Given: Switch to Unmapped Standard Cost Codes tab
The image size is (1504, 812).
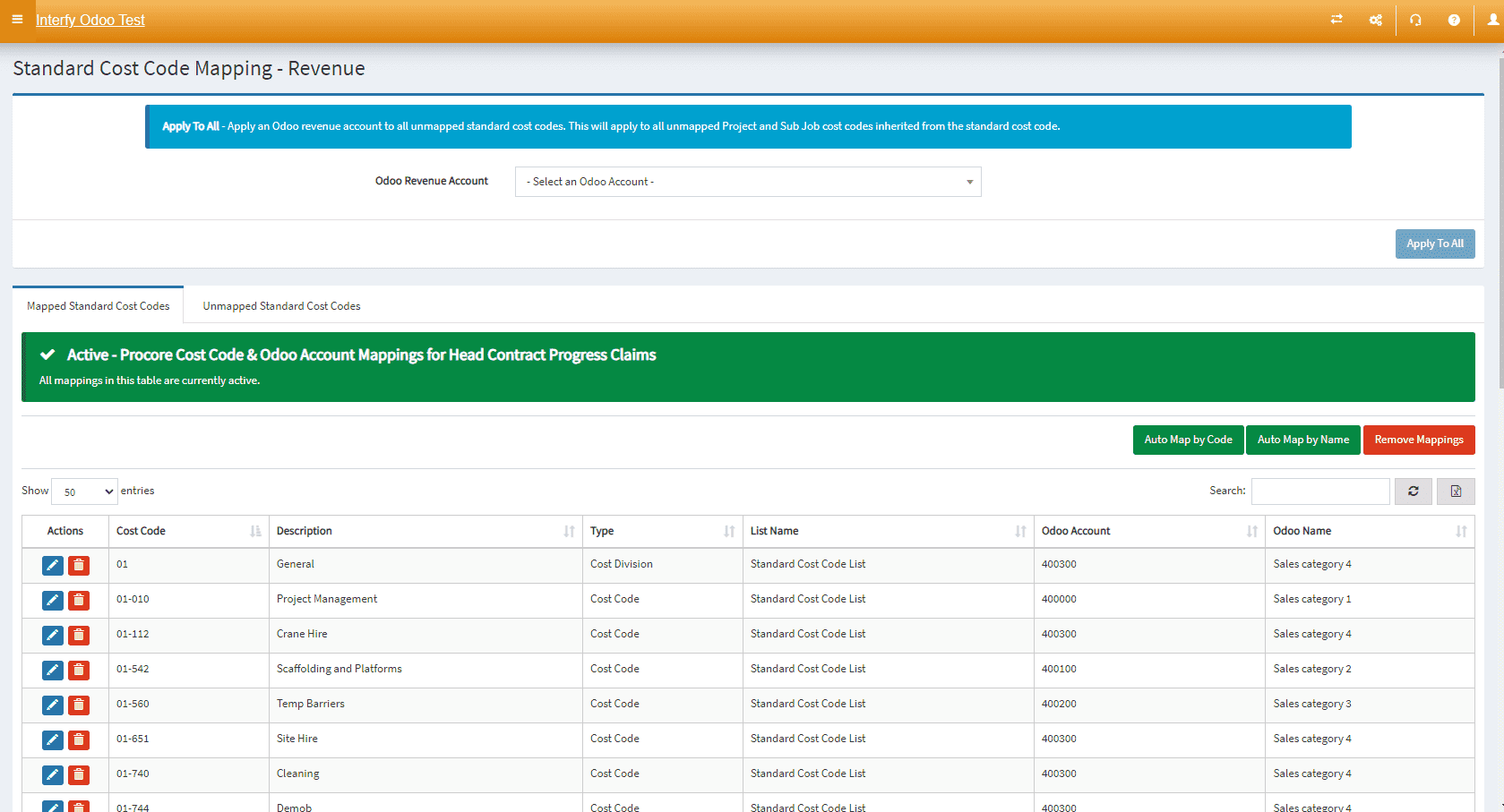Looking at the screenshot, I should [281, 306].
